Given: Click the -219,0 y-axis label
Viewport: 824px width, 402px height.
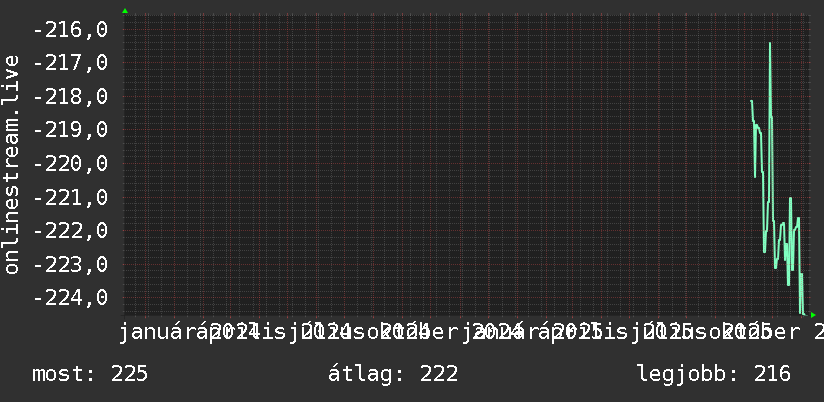Looking at the screenshot, I should [x=70, y=130].
